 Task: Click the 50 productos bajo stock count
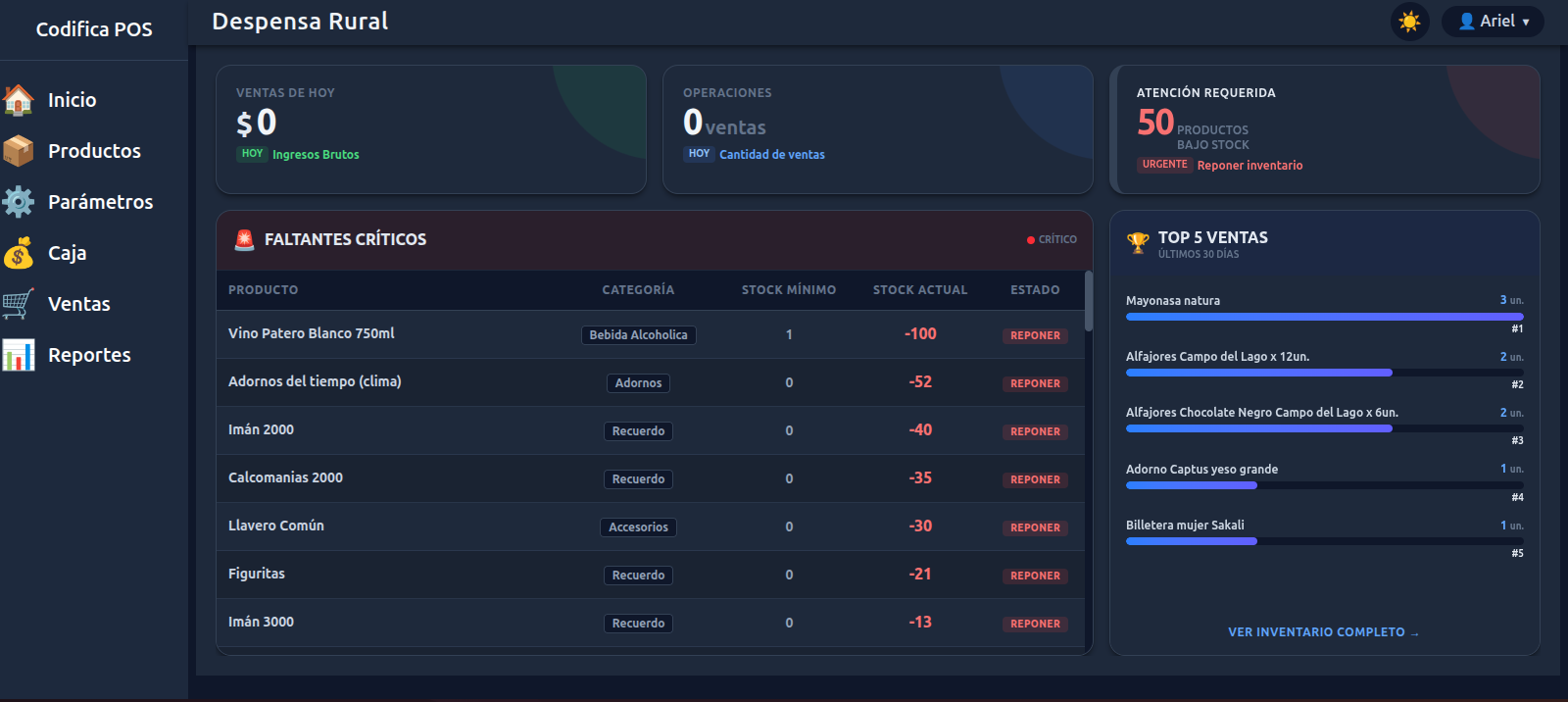[x=1155, y=123]
